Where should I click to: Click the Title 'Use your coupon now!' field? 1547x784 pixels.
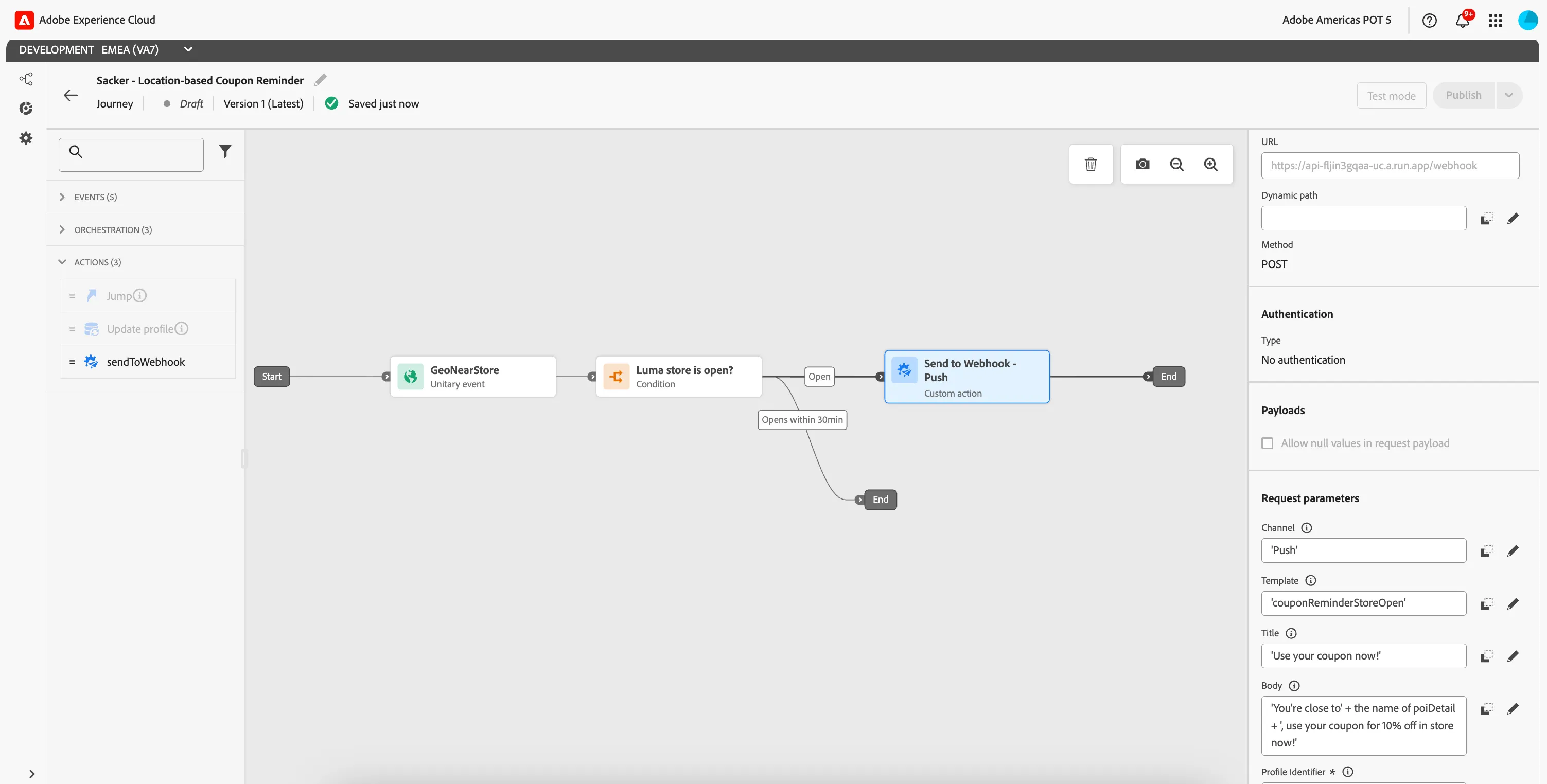1363,656
